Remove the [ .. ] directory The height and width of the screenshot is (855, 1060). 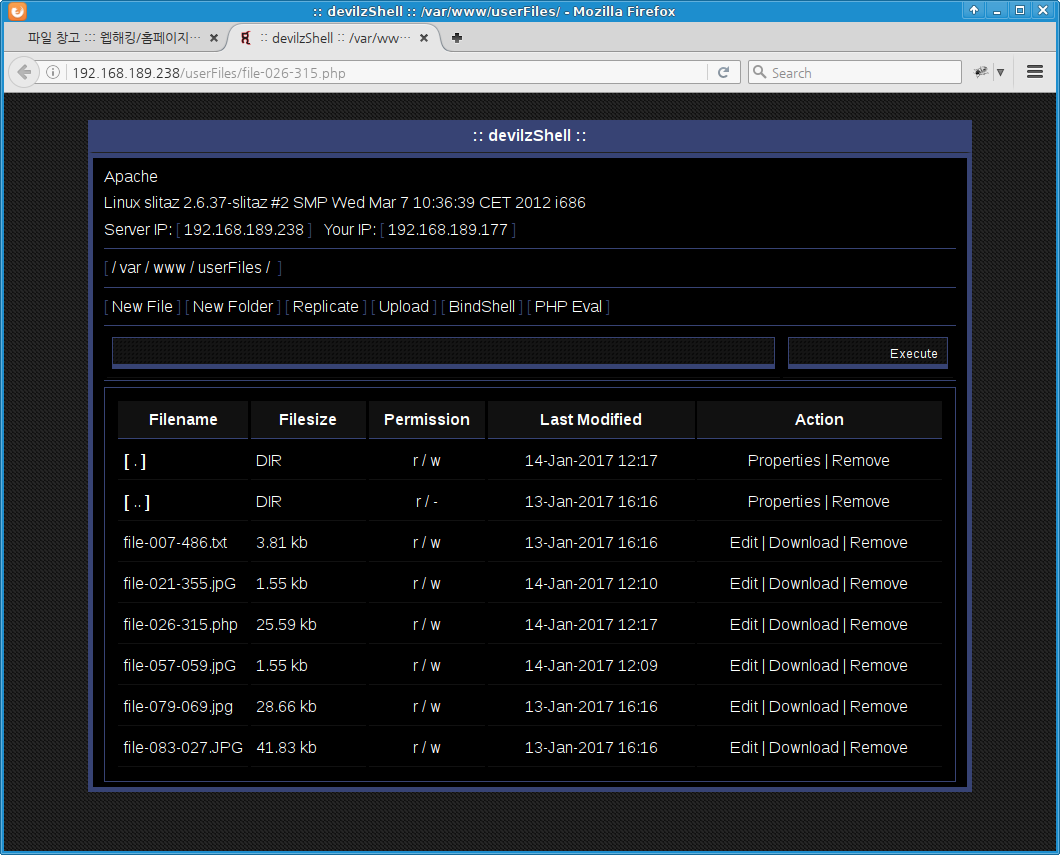pos(861,502)
